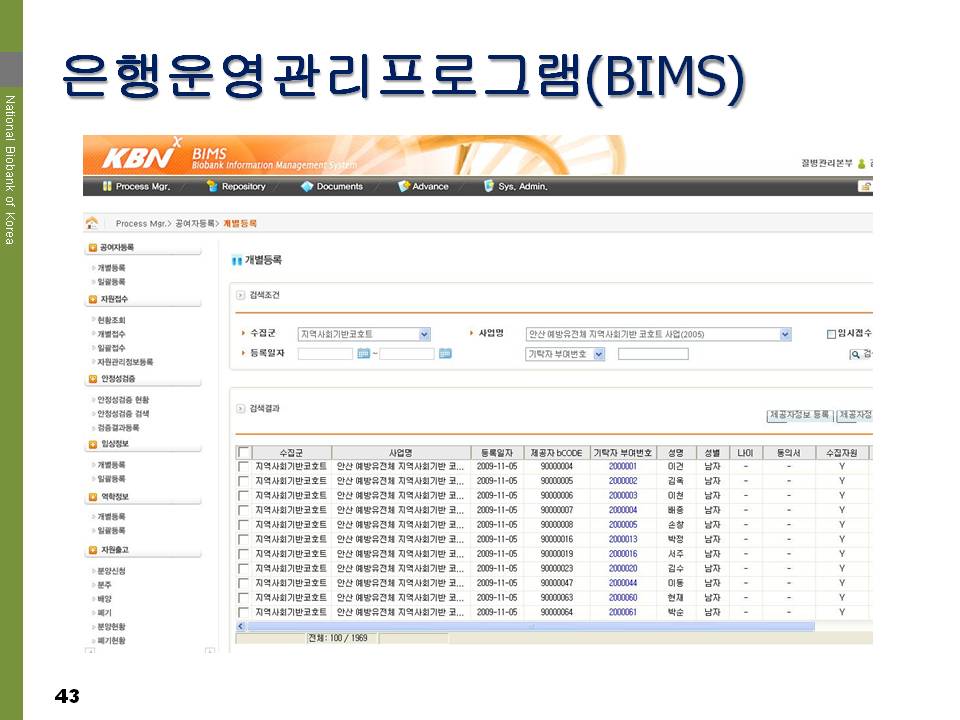Image resolution: width=960 pixels, height=720 pixels.
Task: Click the Repository menu icon
Action: click(212, 186)
